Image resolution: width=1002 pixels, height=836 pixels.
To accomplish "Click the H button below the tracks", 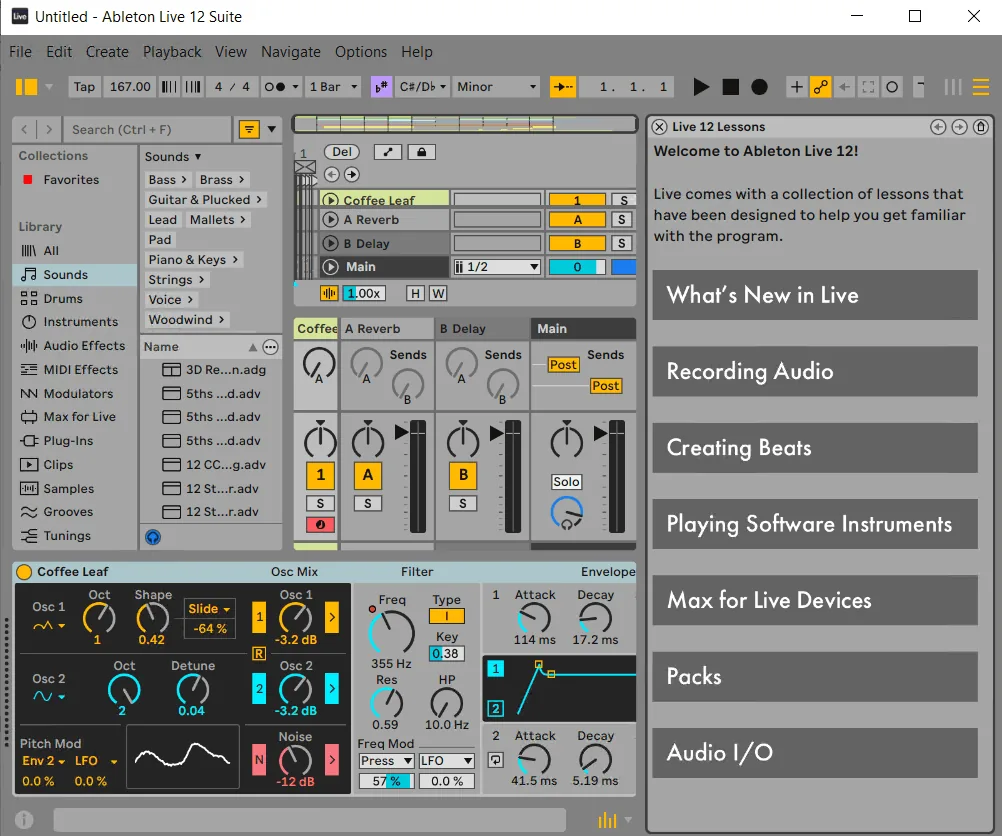I will [x=415, y=293].
